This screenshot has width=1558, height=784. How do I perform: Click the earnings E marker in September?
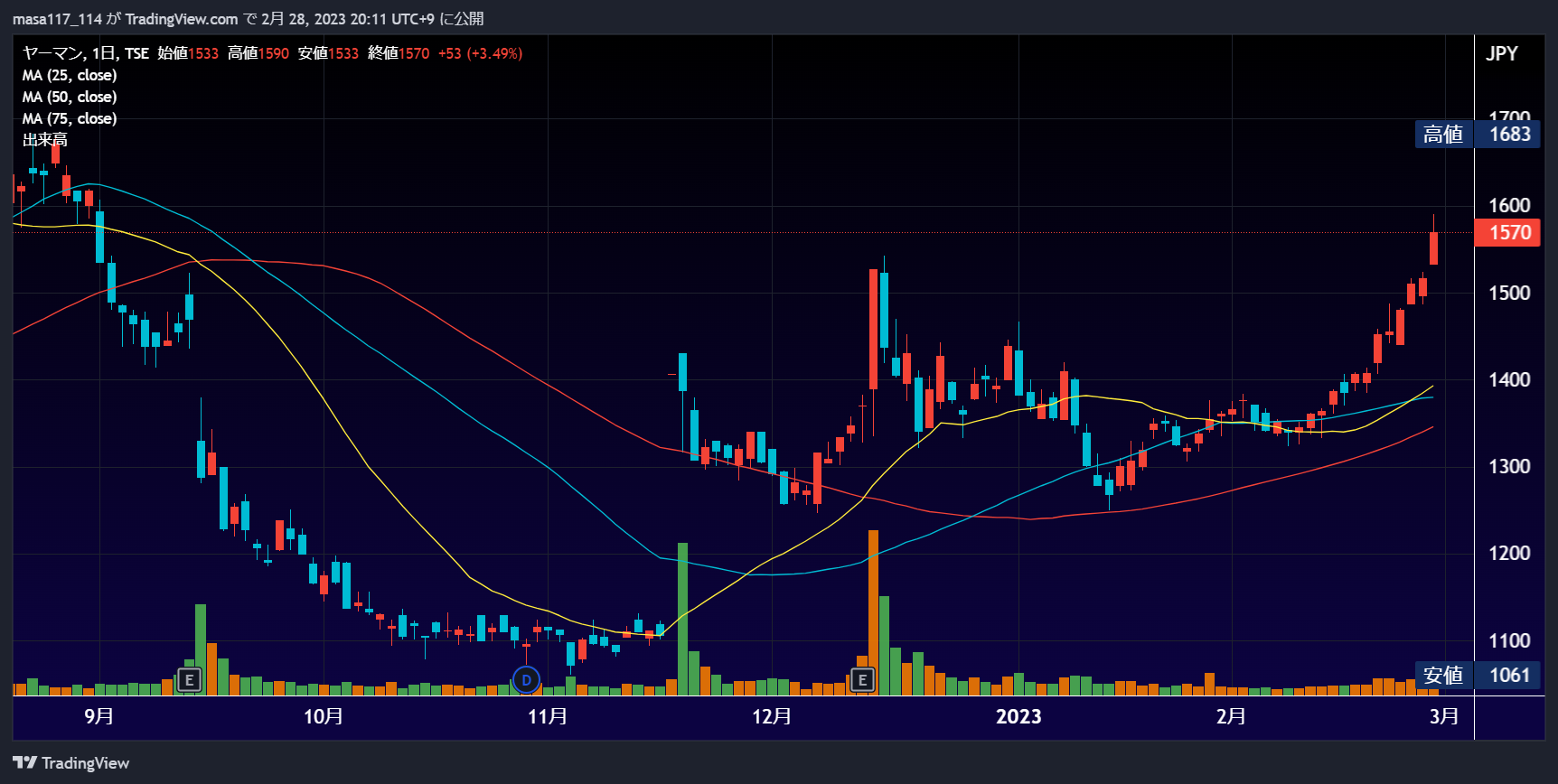(189, 679)
